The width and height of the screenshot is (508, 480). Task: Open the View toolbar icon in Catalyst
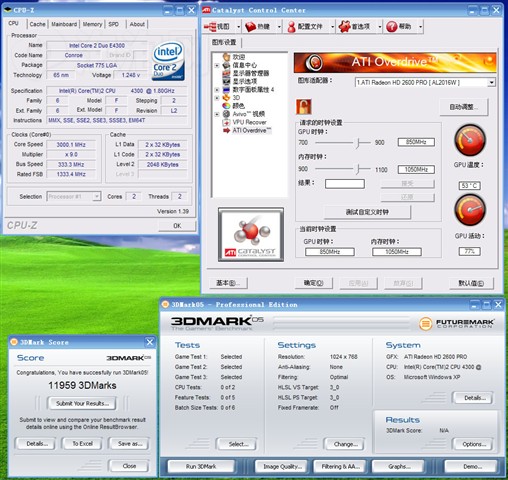[x=210, y=27]
